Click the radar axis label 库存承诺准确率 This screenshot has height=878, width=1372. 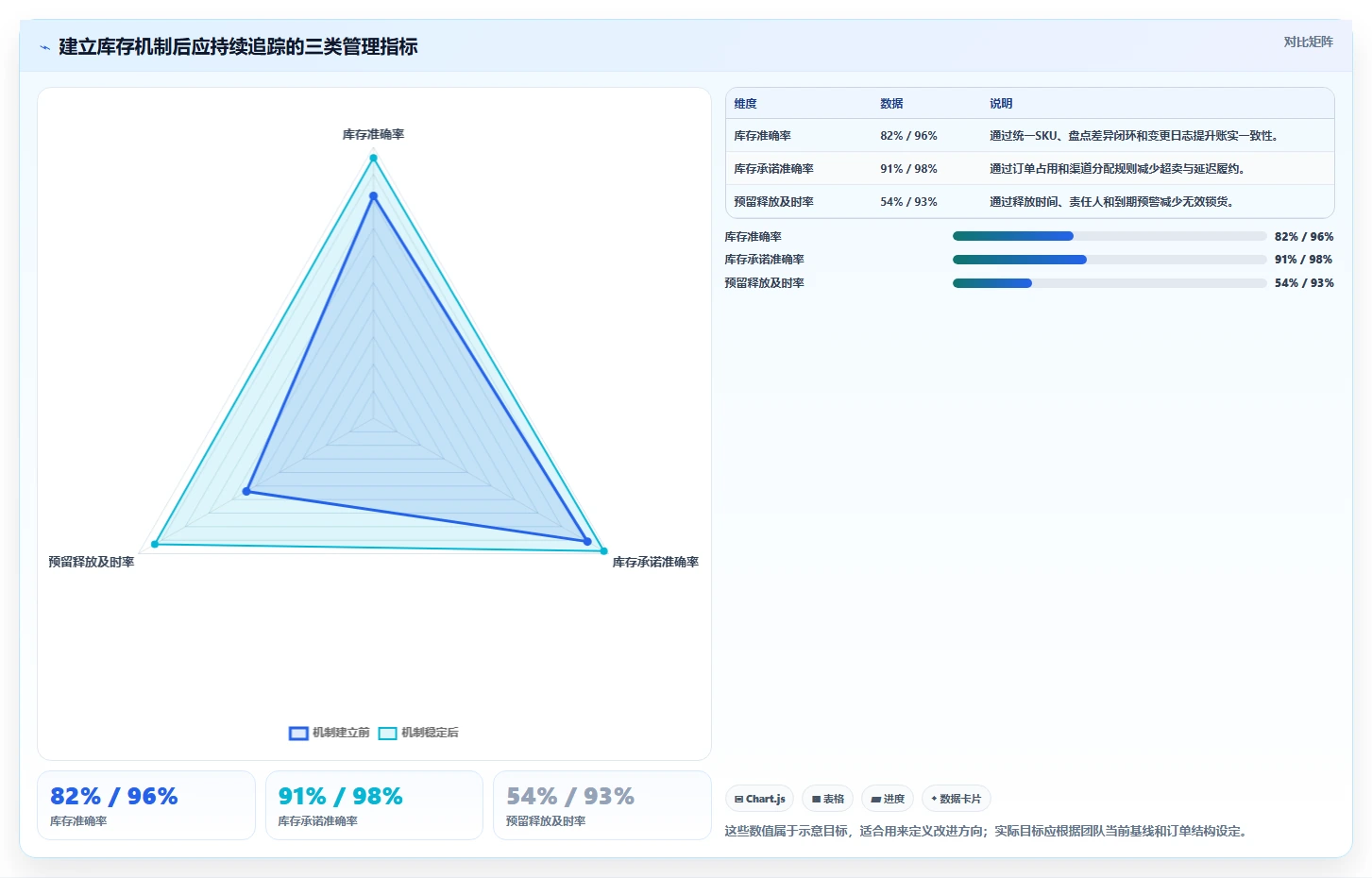[655, 563]
